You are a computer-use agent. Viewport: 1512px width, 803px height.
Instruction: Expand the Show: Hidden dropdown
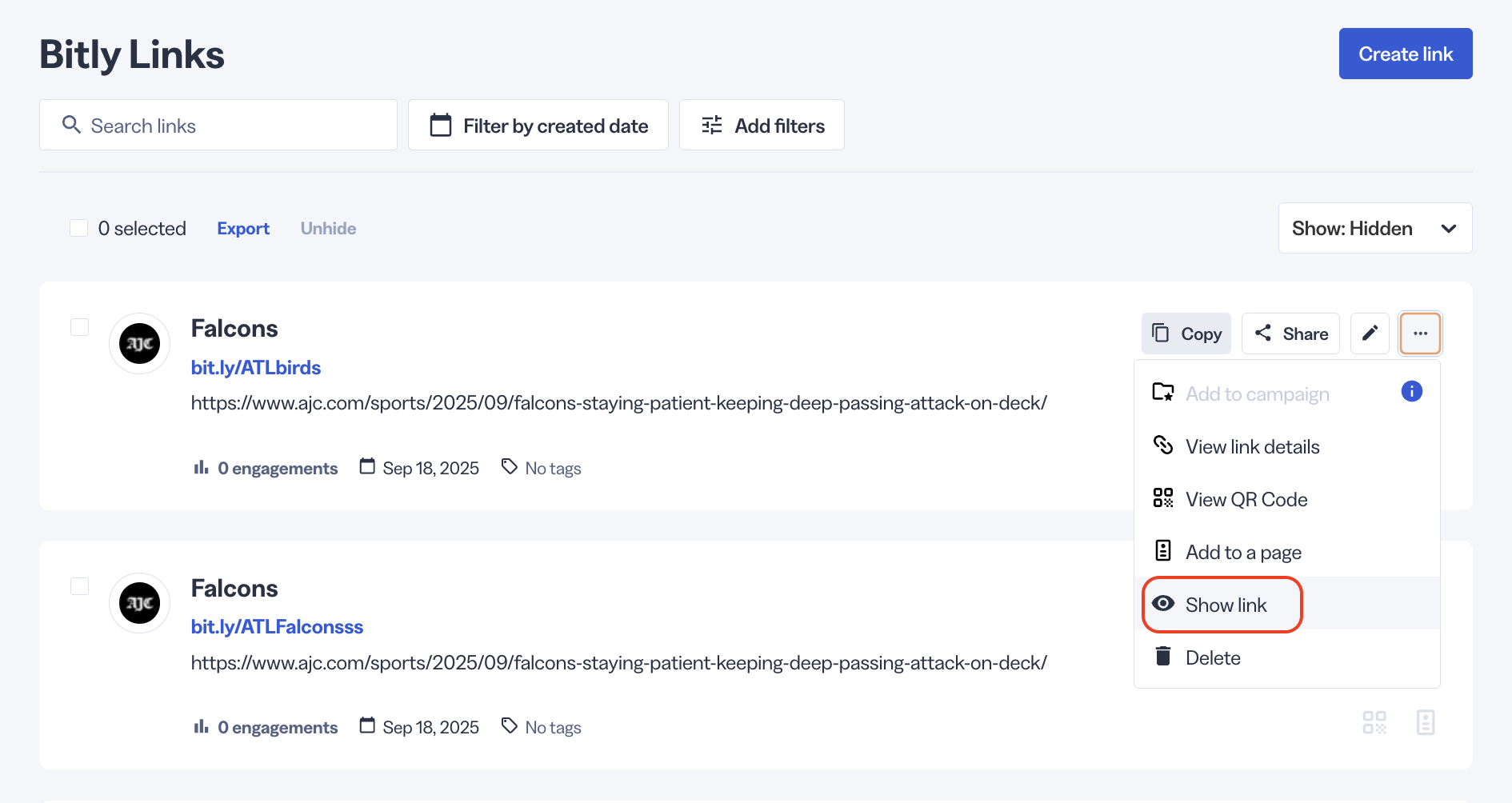point(1374,229)
